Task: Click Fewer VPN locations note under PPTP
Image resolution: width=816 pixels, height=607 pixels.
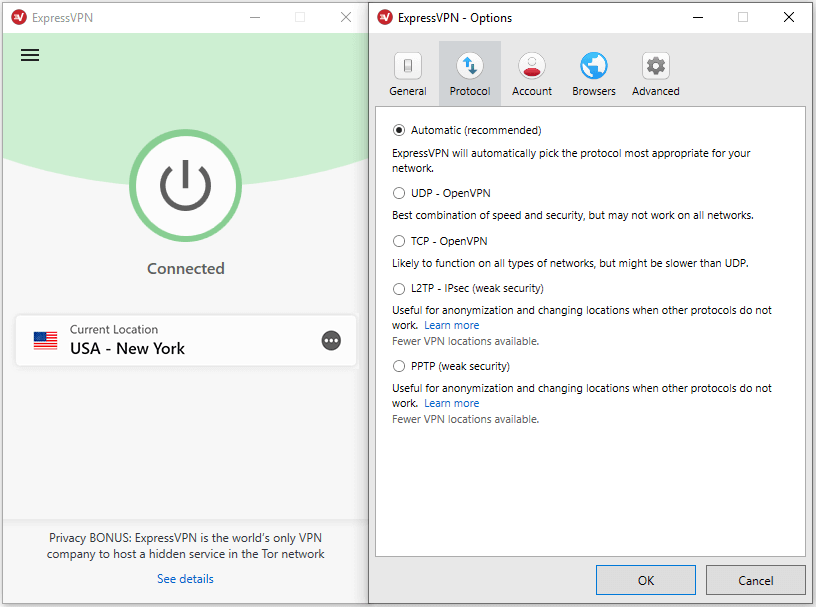Action: pos(466,420)
